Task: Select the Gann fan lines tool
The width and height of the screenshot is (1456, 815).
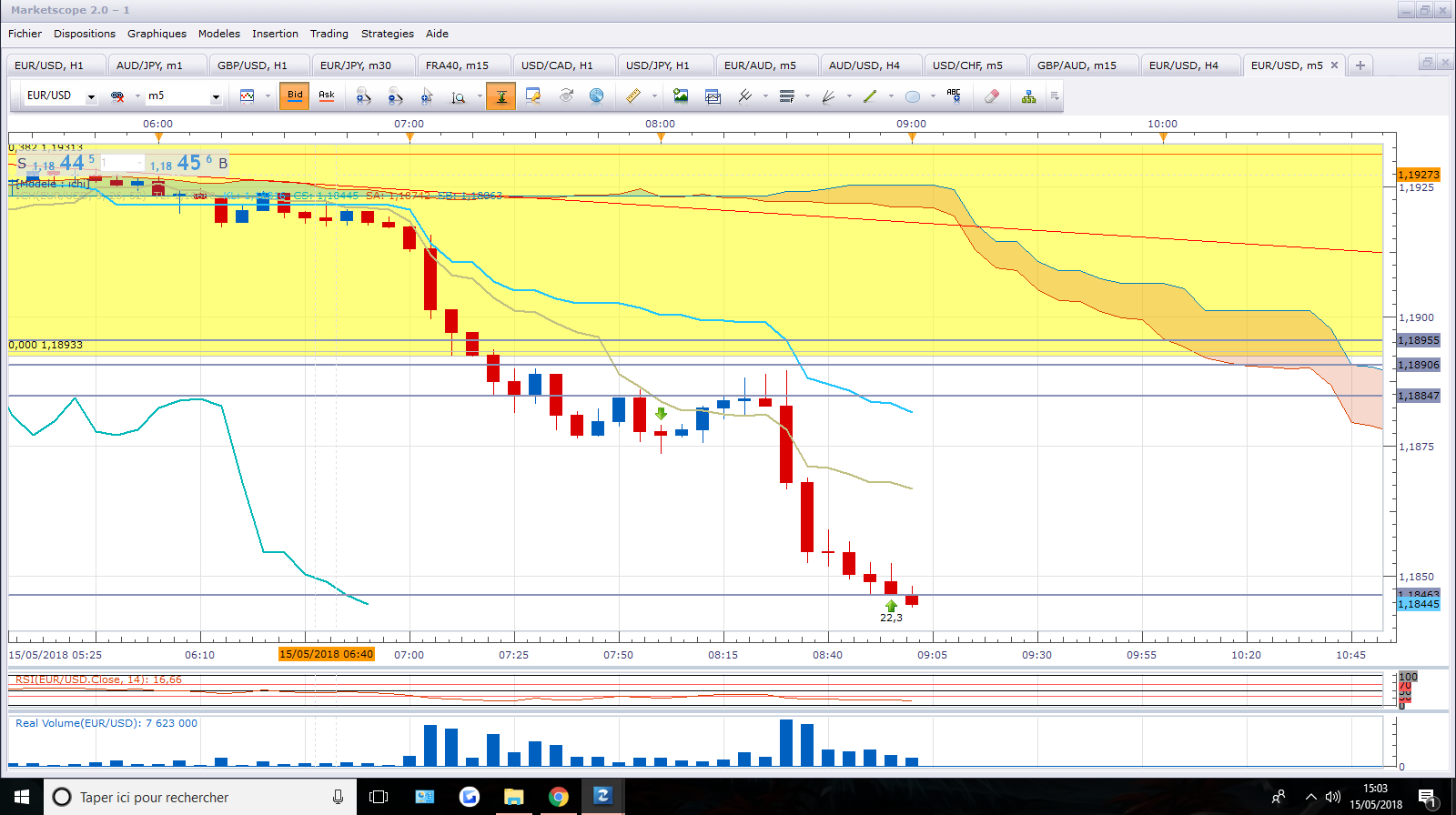Action: [x=828, y=96]
